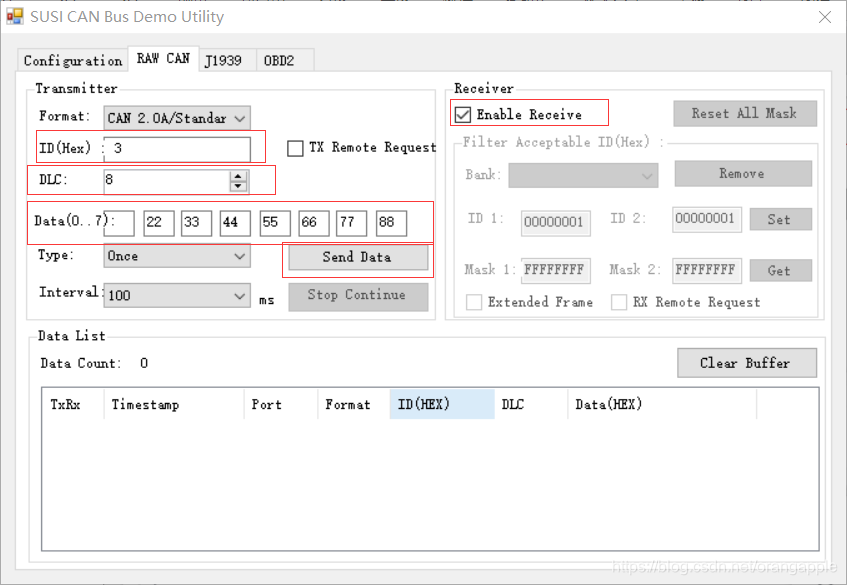Click the Clear Buffer button
Viewport: 847px width, 585px height.
click(747, 363)
